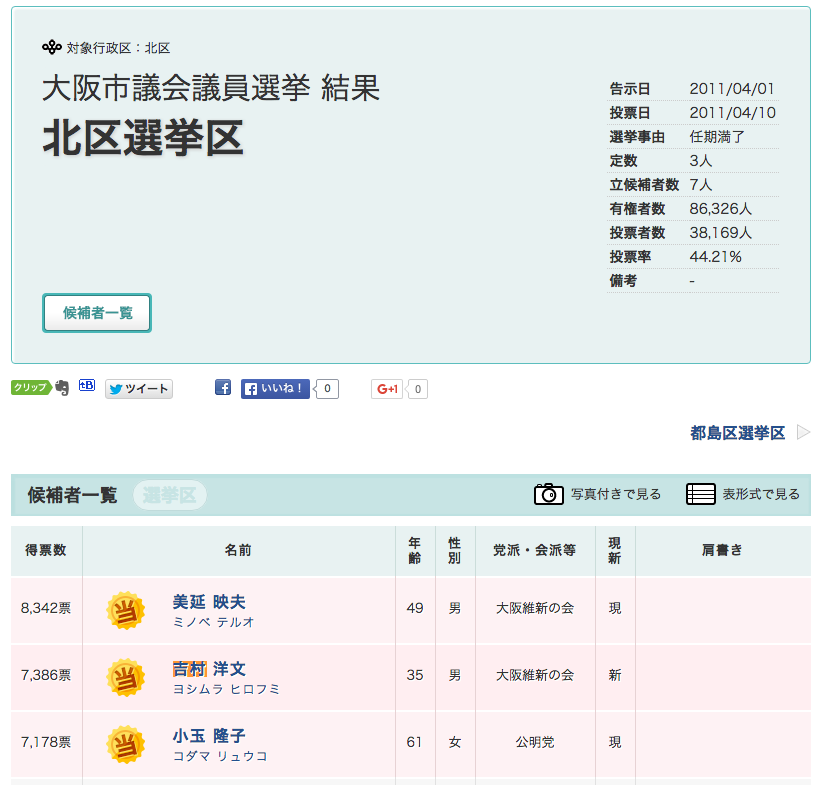
Task: Click camera icon for photo view
Action: click(548, 494)
